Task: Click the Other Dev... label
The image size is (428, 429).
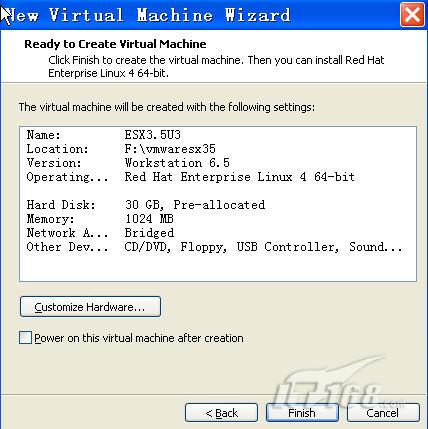Action: click(x=68, y=247)
